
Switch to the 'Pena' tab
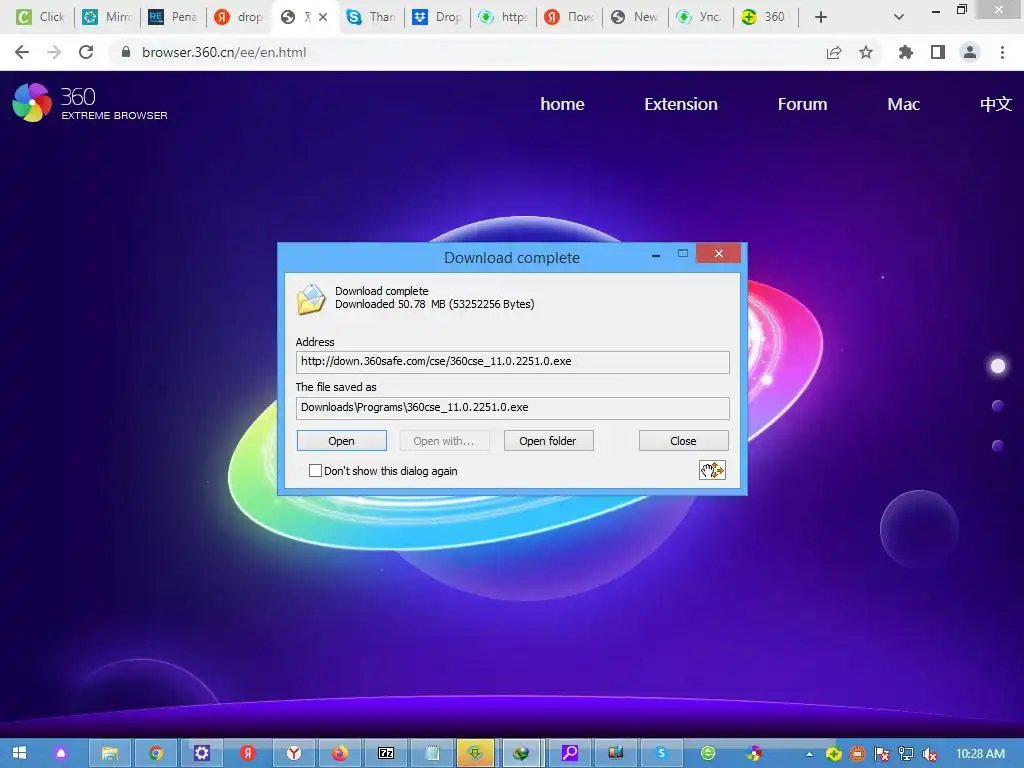click(173, 17)
